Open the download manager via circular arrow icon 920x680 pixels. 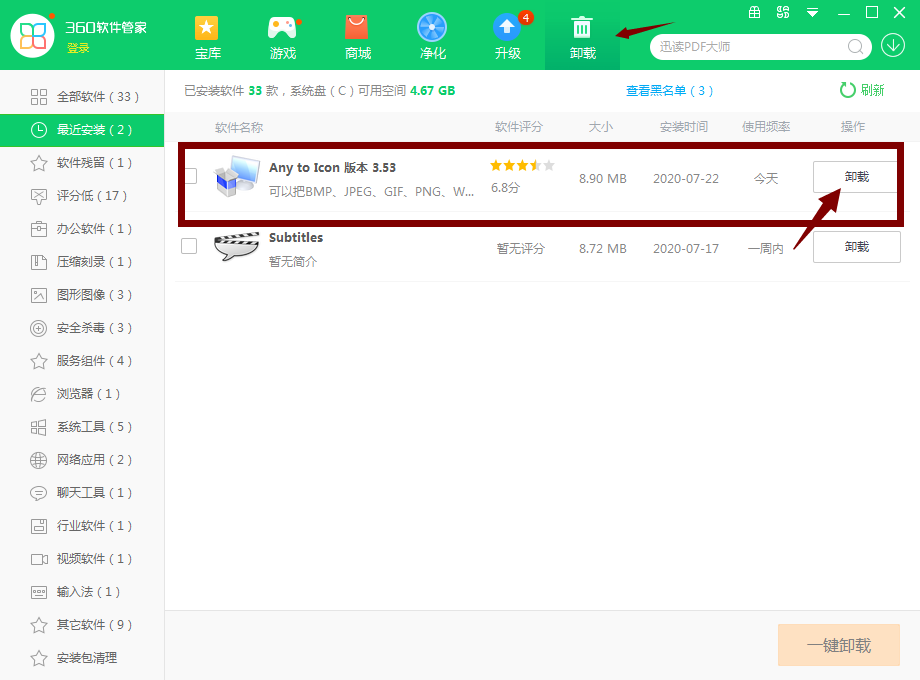tap(893, 47)
